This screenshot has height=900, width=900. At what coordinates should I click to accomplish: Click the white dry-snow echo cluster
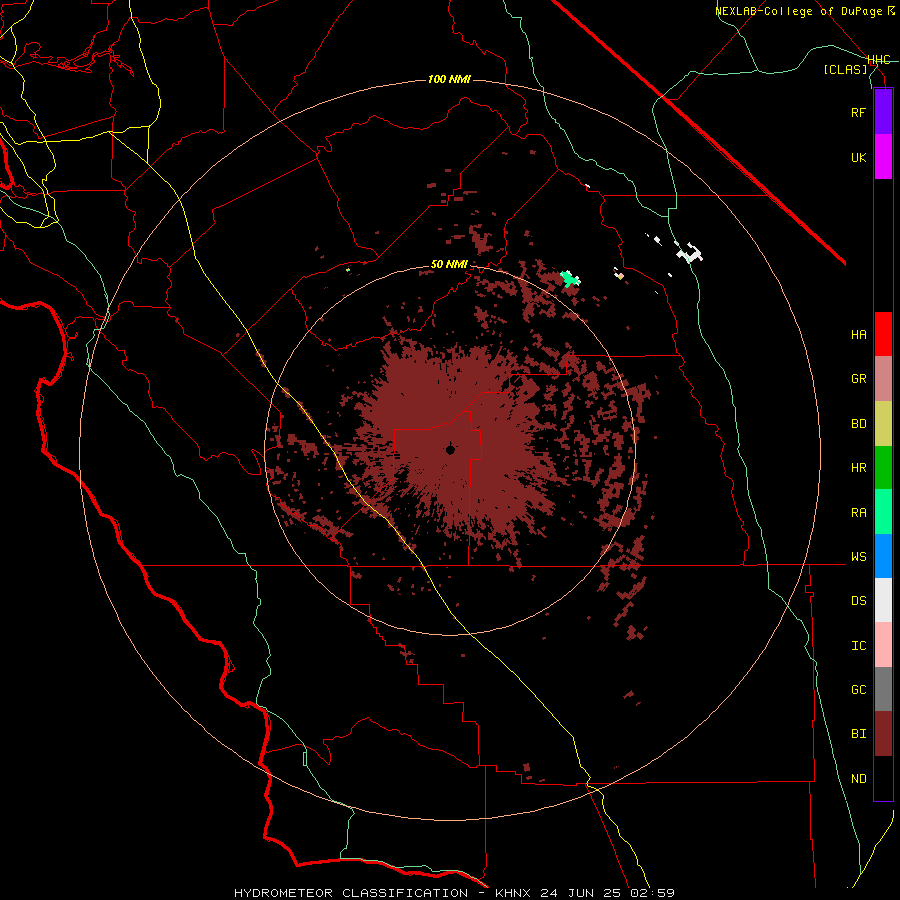[689, 253]
